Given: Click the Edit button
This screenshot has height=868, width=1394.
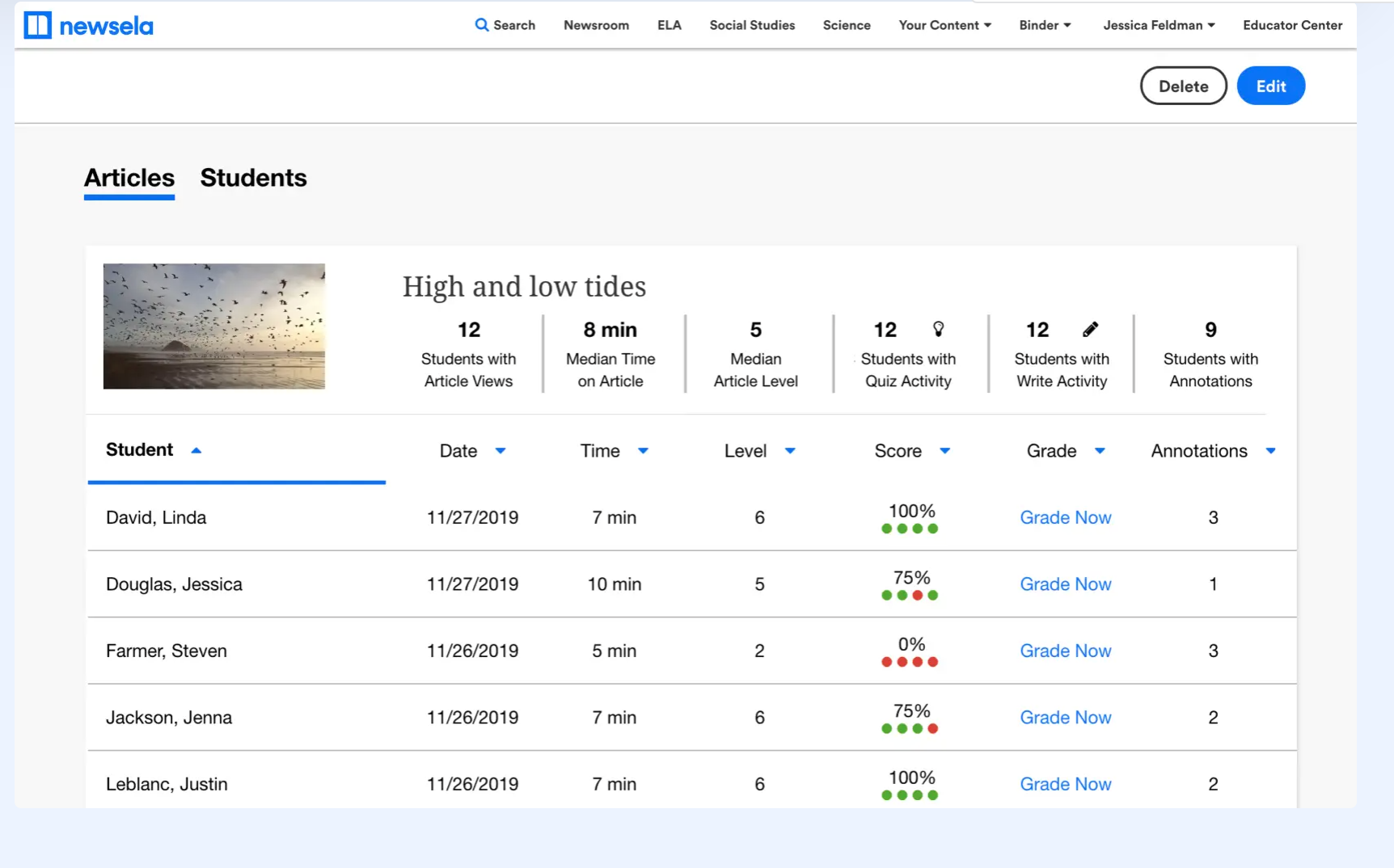Looking at the screenshot, I should tap(1270, 86).
